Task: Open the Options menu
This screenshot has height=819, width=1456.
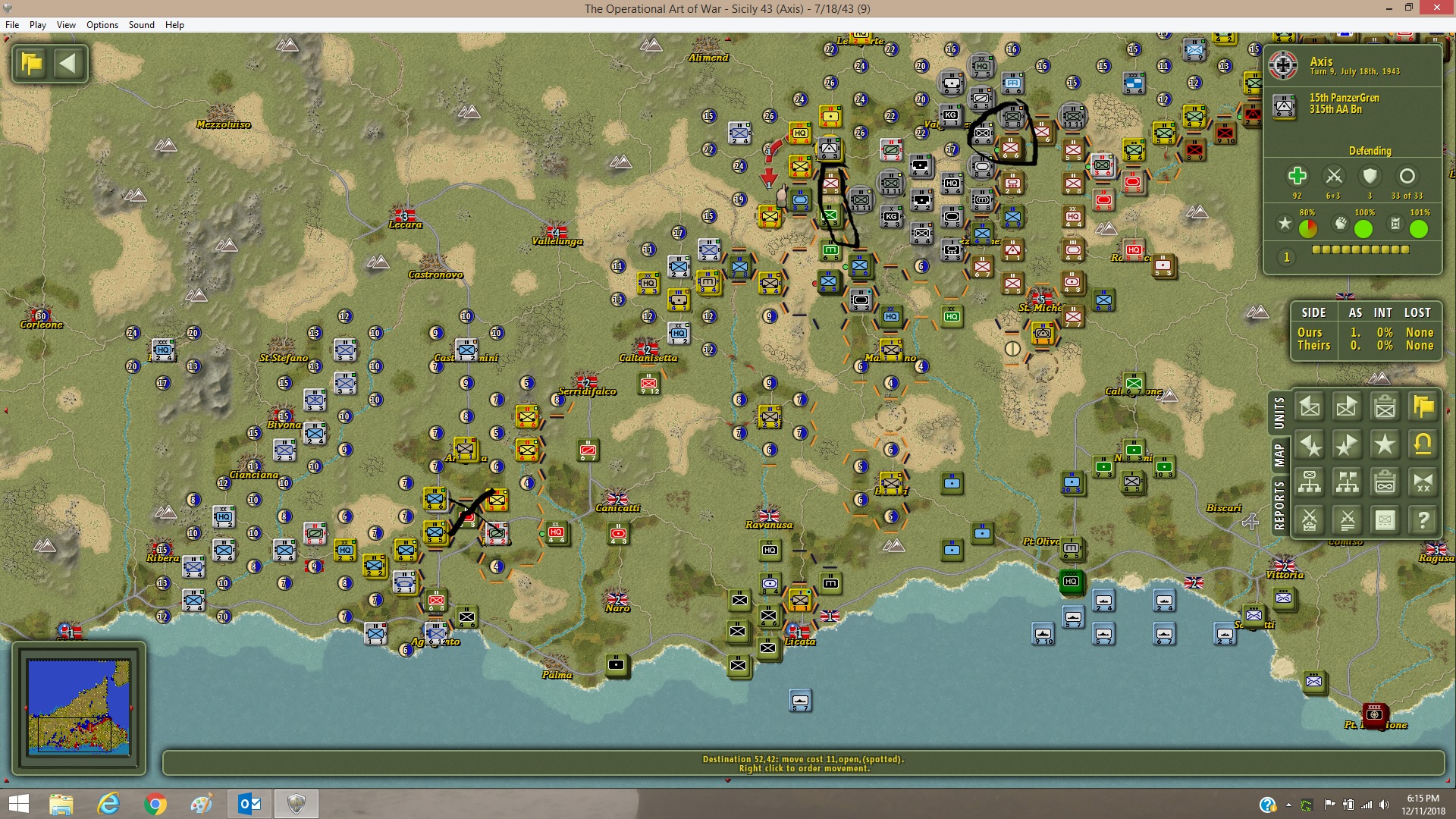Action: [102, 25]
